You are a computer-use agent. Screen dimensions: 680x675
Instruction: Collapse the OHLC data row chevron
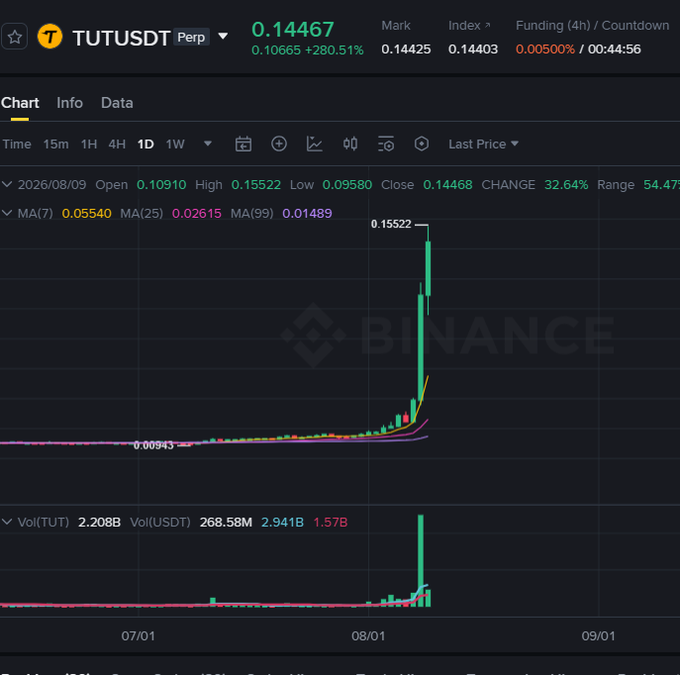7,184
